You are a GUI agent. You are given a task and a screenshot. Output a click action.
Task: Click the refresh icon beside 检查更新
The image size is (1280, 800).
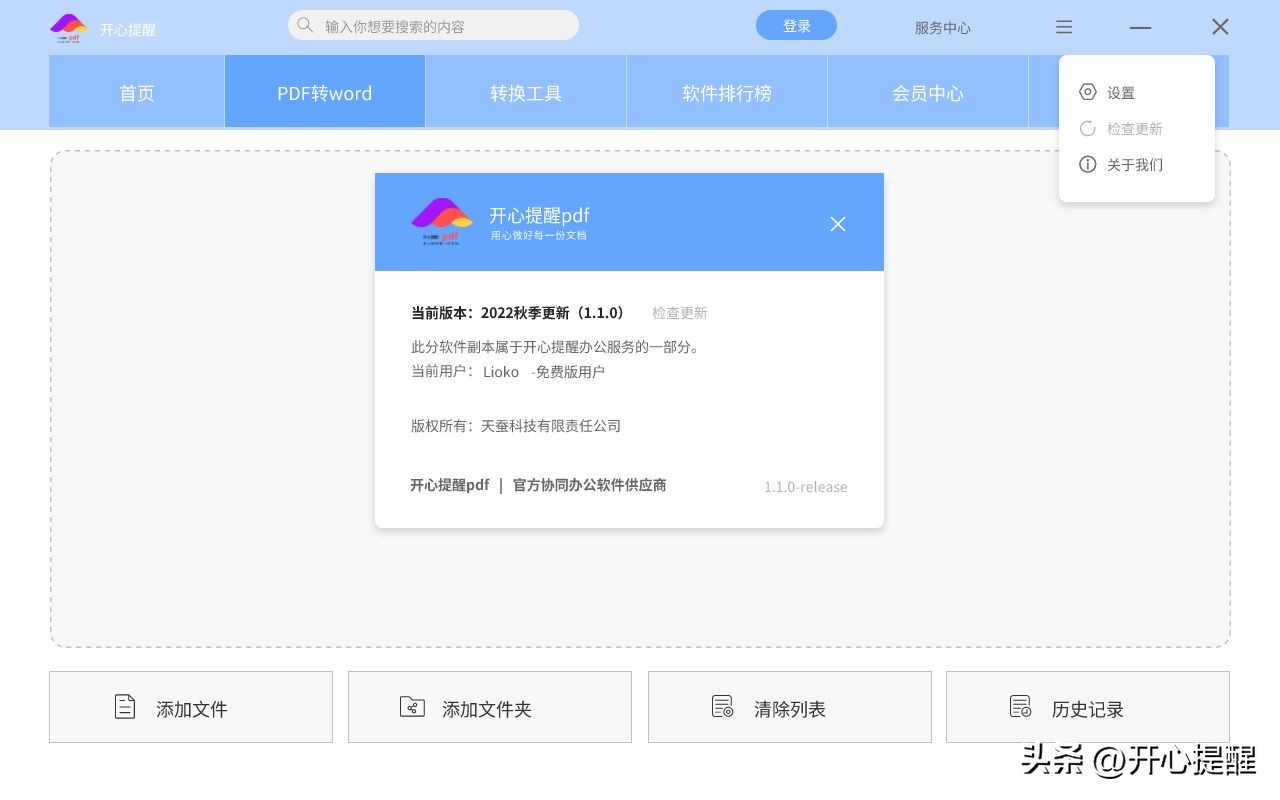[x=1088, y=128]
